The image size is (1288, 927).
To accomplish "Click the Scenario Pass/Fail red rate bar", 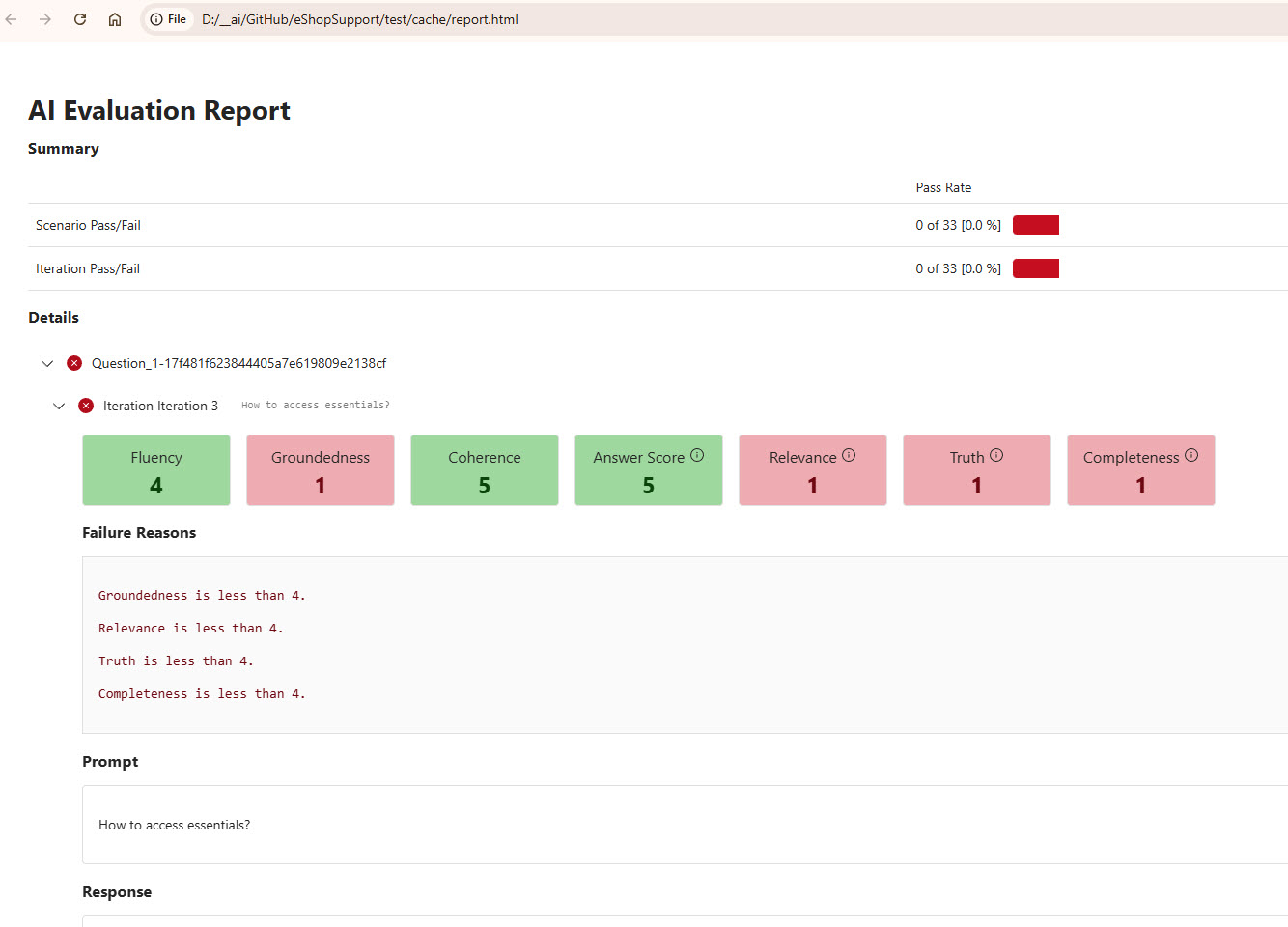I will coord(1036,225).
